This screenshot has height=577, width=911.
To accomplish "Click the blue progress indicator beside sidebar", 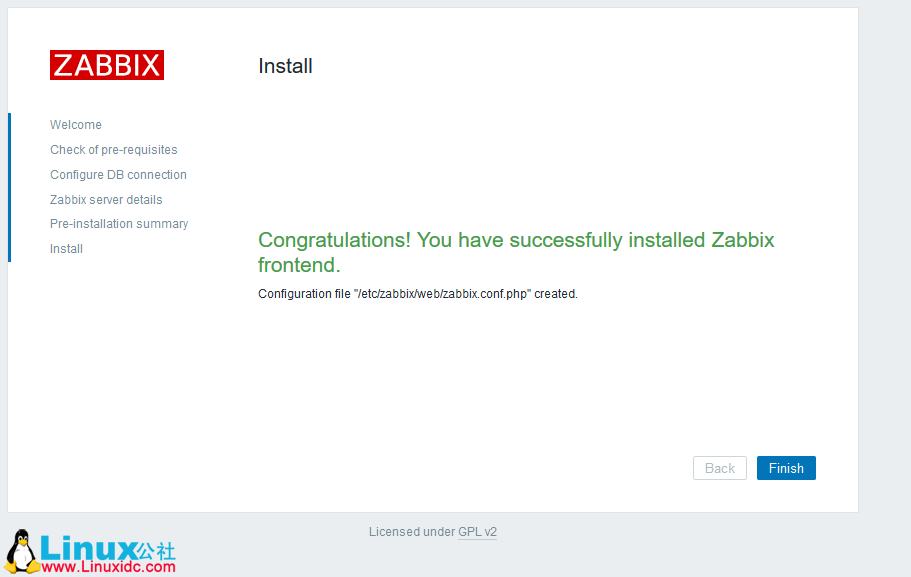I will [x=8, y=186].
